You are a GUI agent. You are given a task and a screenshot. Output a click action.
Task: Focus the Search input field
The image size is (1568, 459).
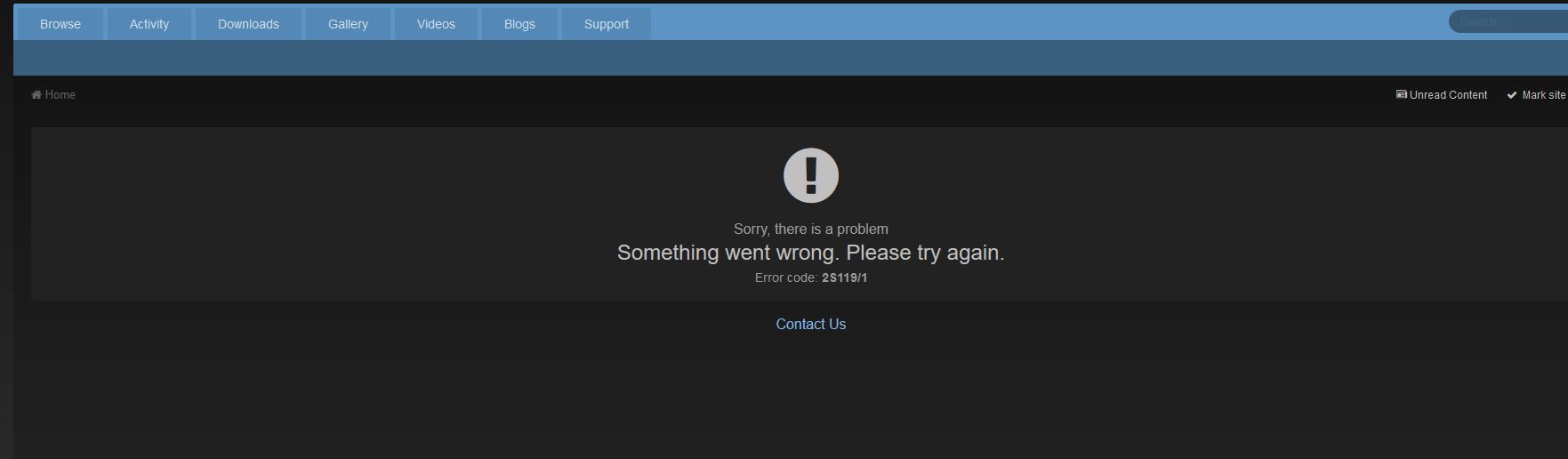pos(1509,21)
